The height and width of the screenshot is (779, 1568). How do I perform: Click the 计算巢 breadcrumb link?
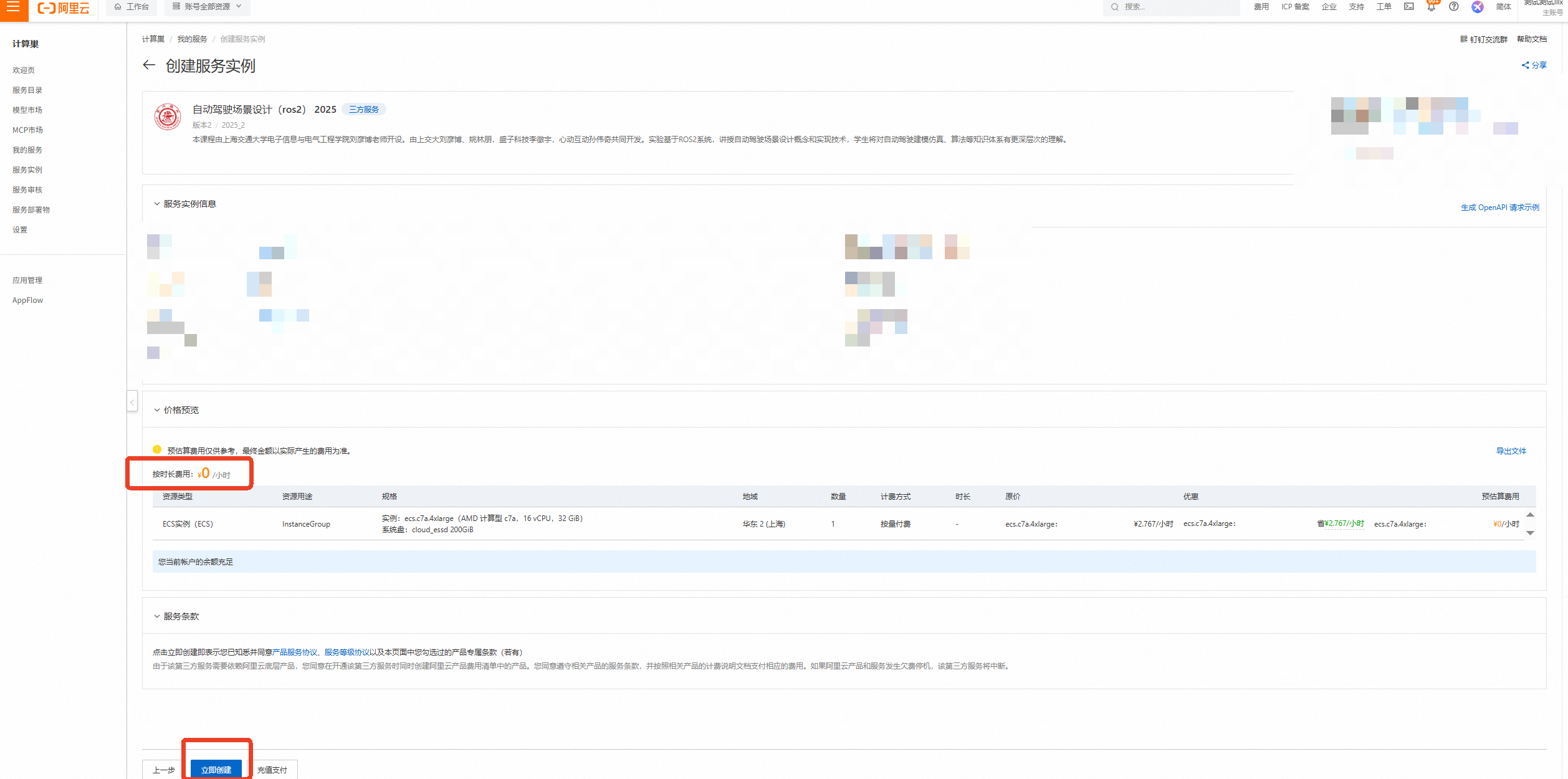pos(153,39)
